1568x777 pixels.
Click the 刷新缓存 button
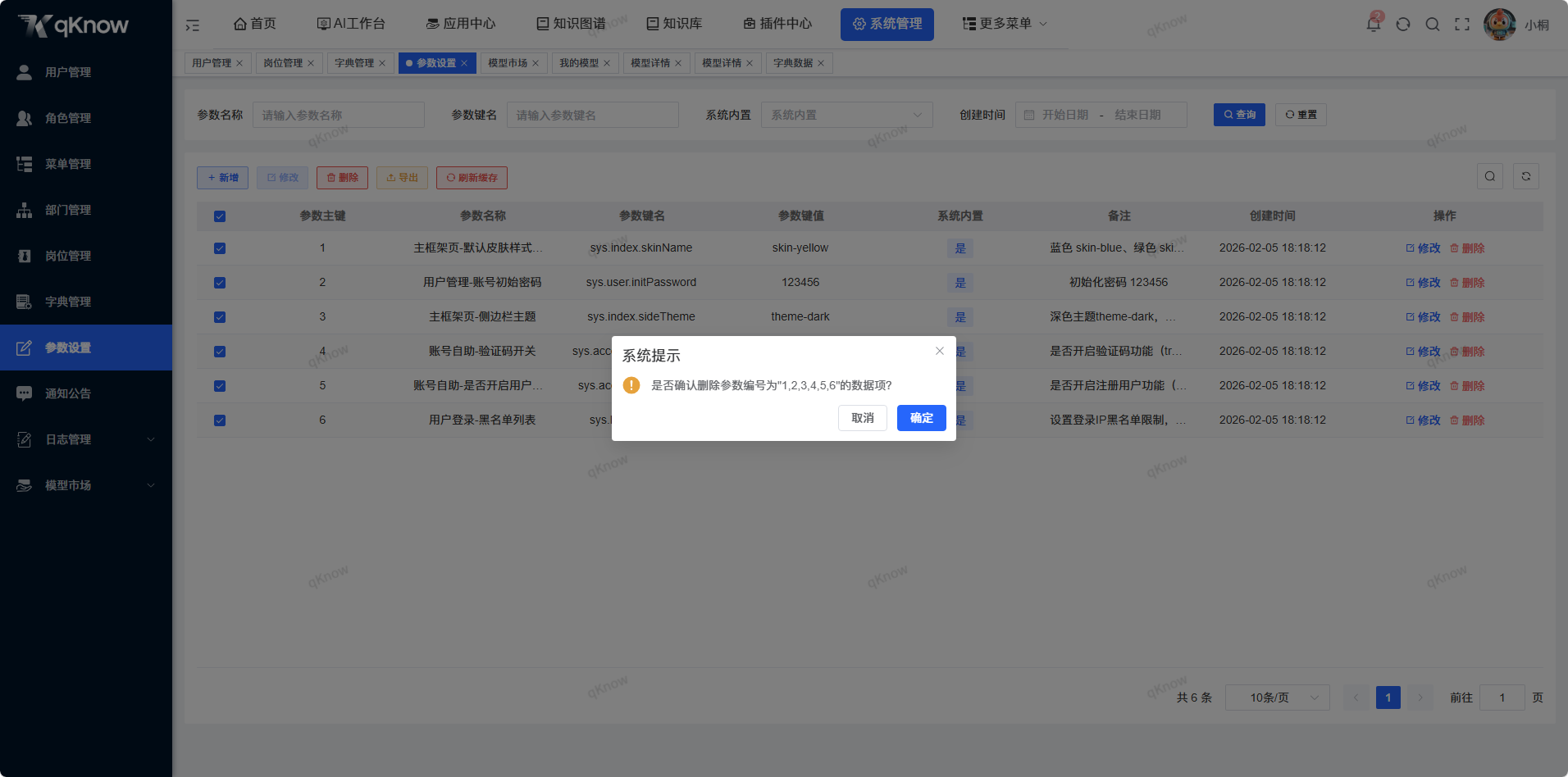click(472, 178)
